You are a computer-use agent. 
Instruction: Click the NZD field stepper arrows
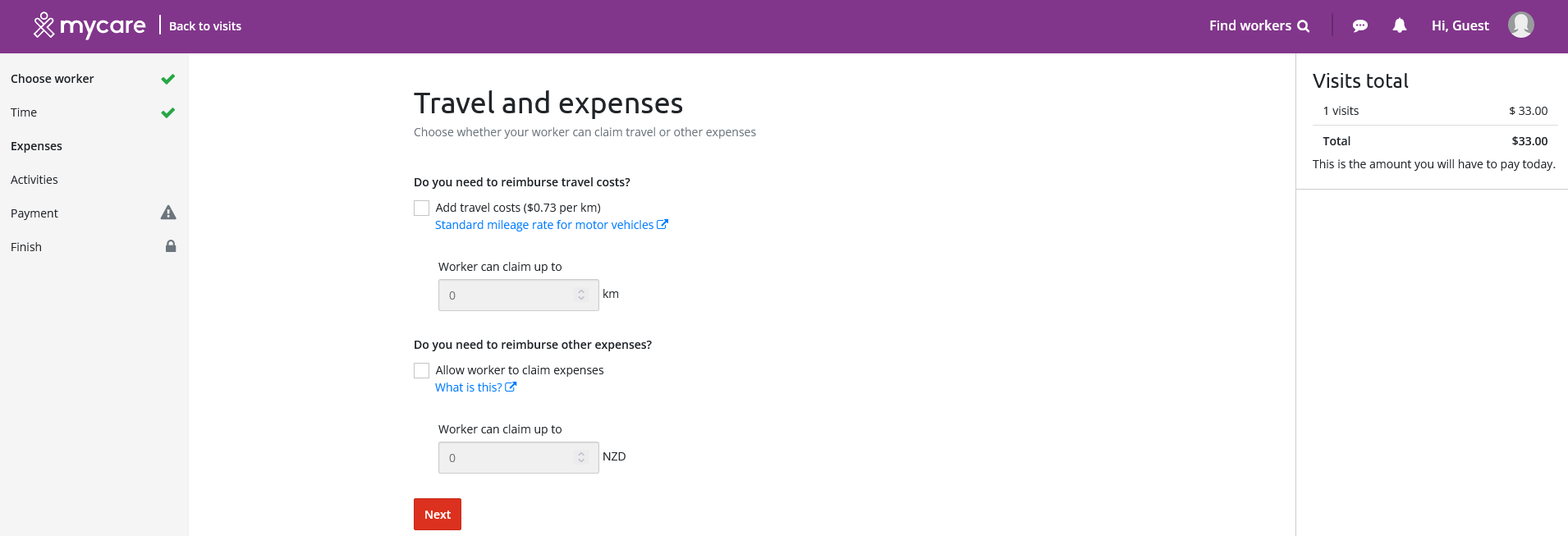(581, 457)
